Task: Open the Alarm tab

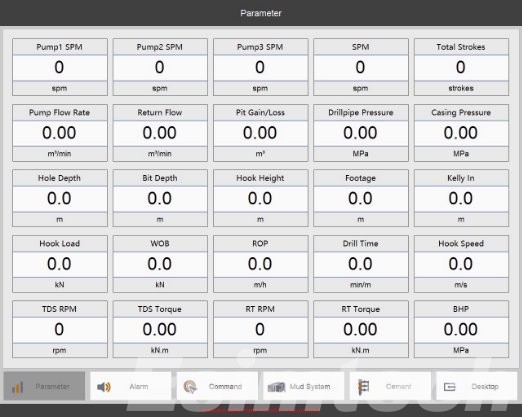Action: (131, 386)
